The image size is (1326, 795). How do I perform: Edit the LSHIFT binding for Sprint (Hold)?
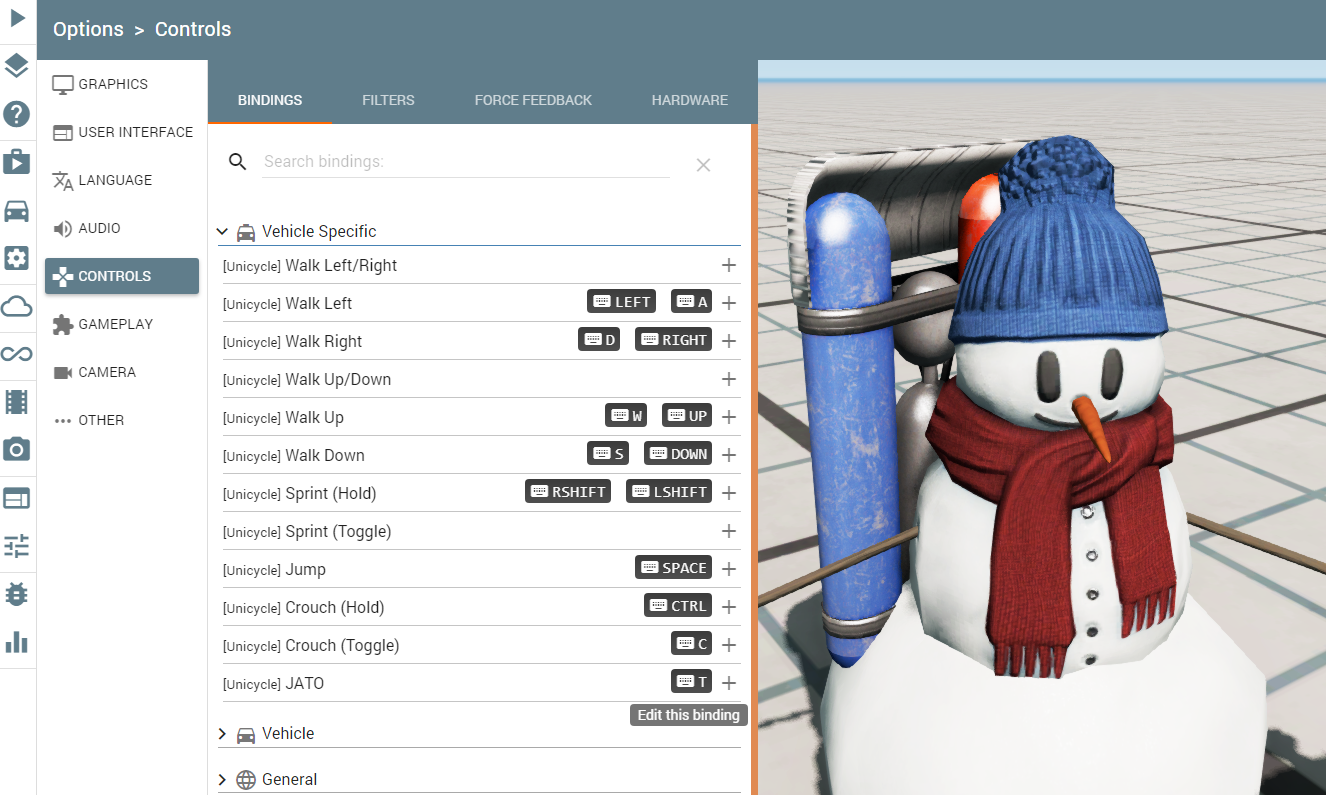(x=669, y=492)
